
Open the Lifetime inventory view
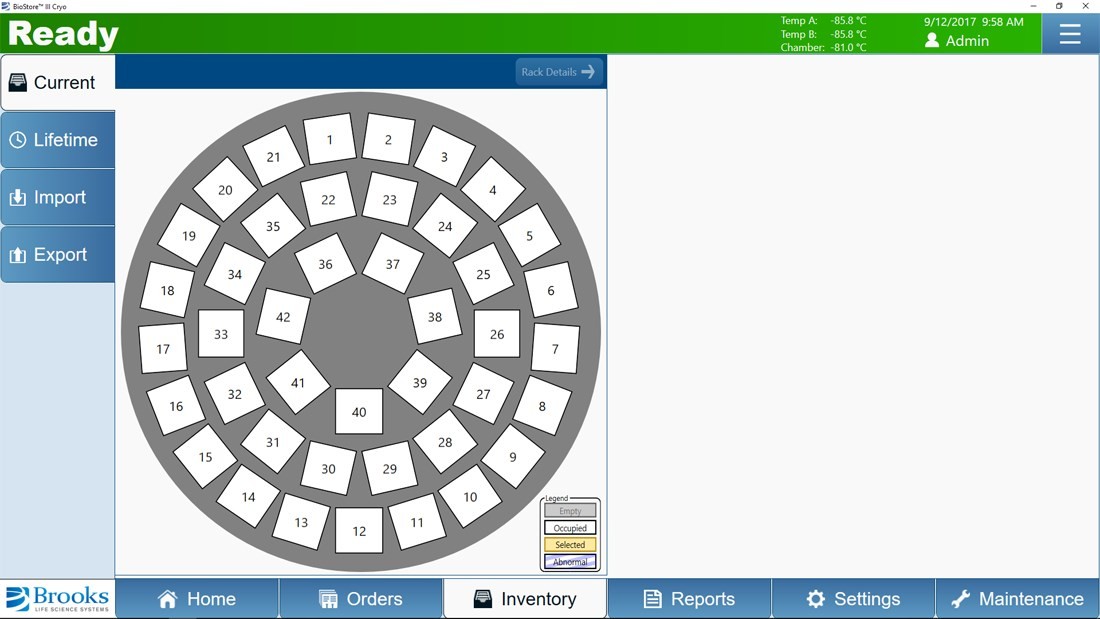[58, 140]
